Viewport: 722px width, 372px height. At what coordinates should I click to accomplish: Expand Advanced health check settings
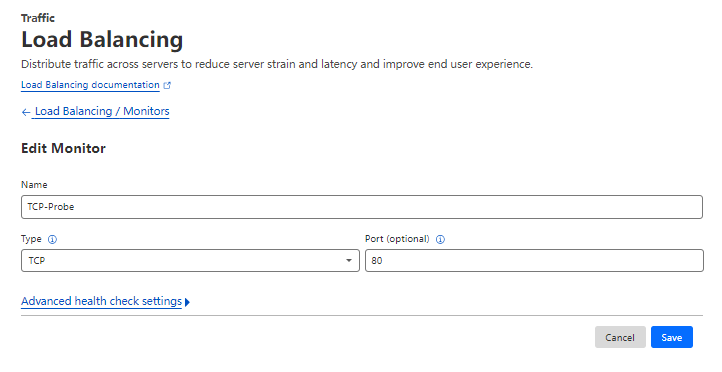click(x=105, y=301)
